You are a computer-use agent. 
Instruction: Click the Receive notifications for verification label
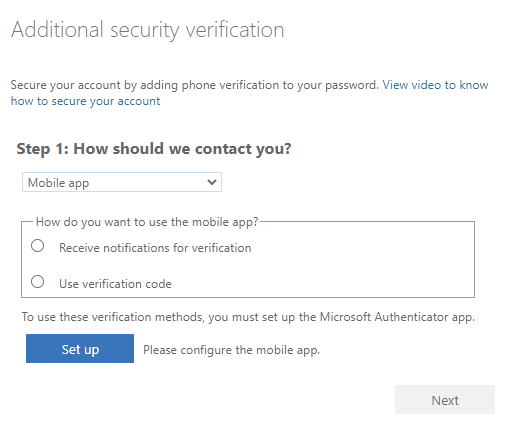click(155, 248)
